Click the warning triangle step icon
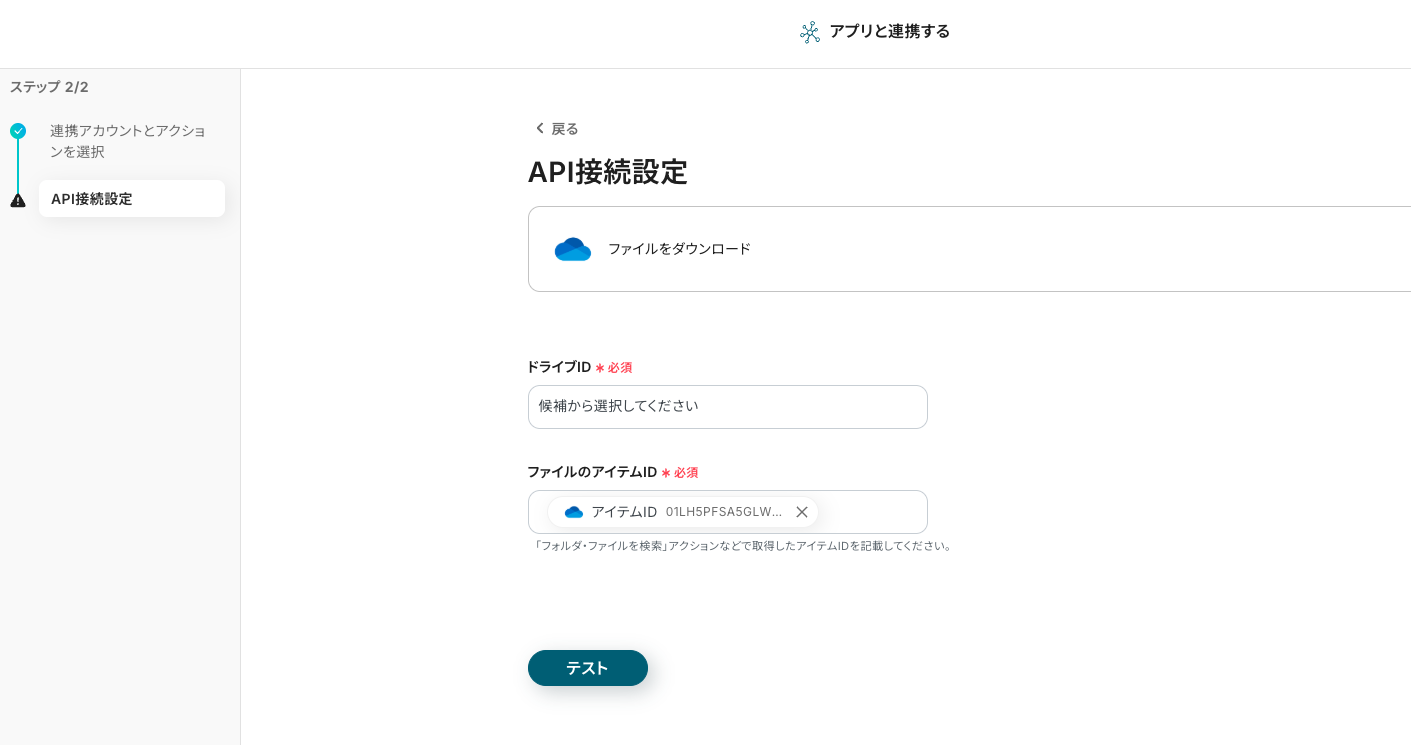Screen dimensions: 1411x745 [x=18, y=200]
